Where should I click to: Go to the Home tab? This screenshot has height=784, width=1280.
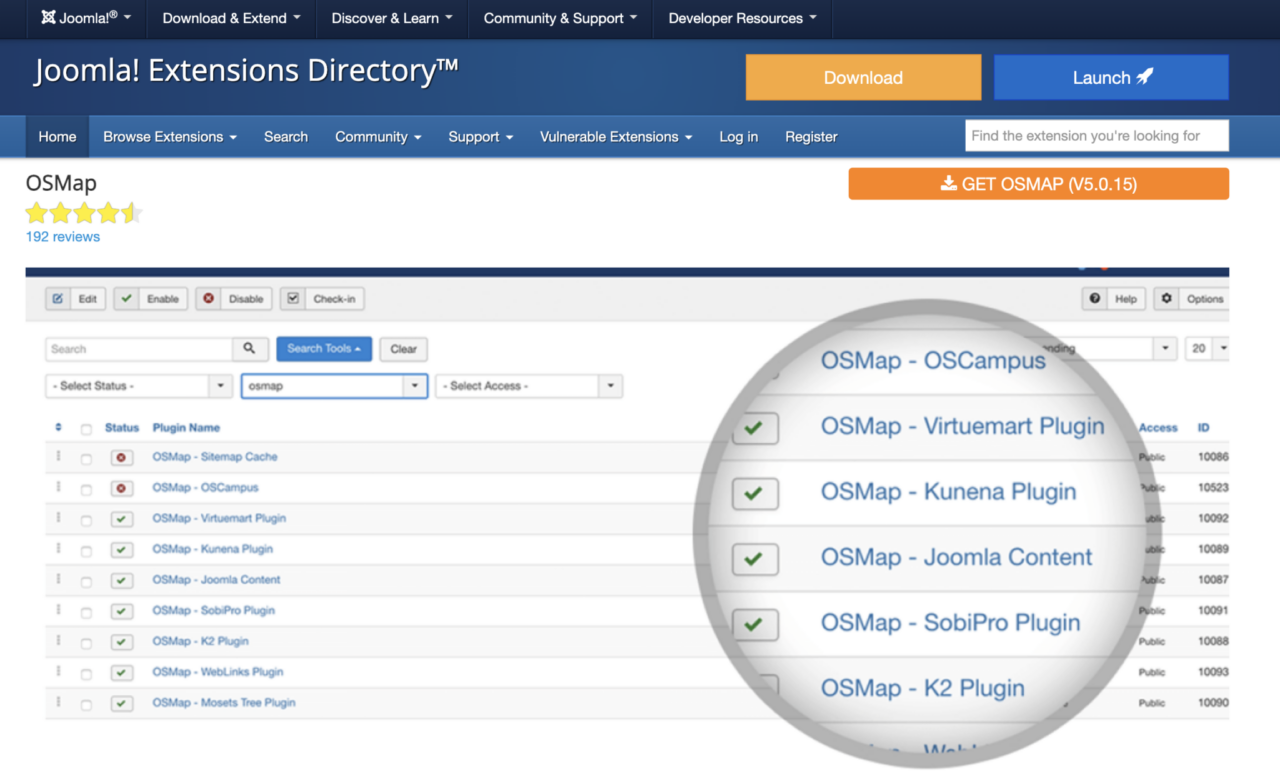click(x=57, y=137)
